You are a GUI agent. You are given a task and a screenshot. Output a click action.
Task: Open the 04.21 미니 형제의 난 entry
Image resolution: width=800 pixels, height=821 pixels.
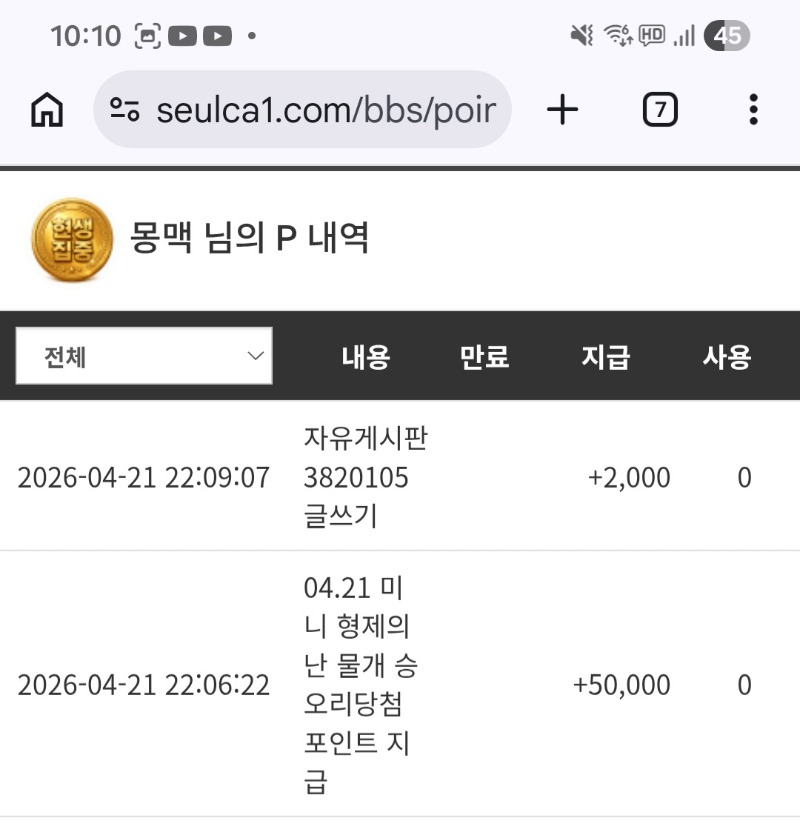point(360,685)
